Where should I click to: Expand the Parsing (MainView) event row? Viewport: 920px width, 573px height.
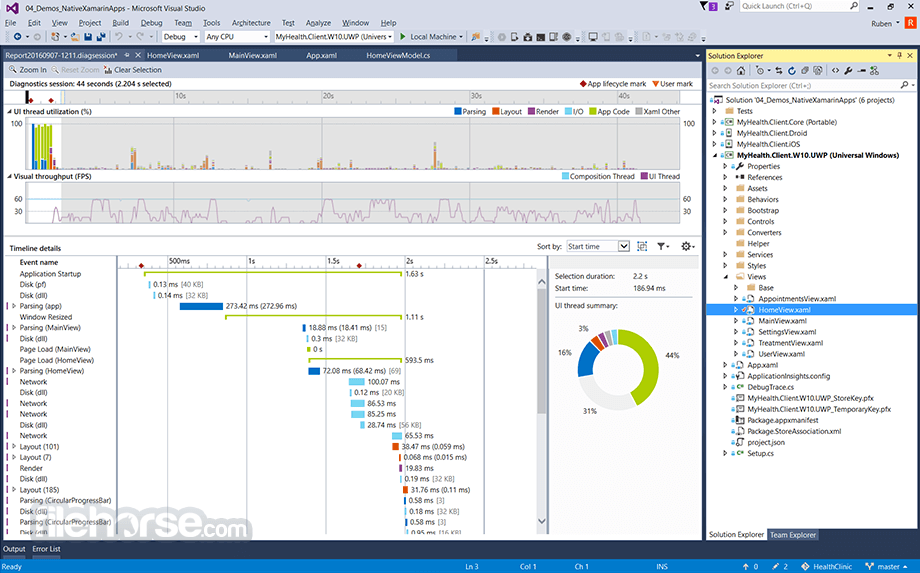pyautogui.click(x=14, y=327)
